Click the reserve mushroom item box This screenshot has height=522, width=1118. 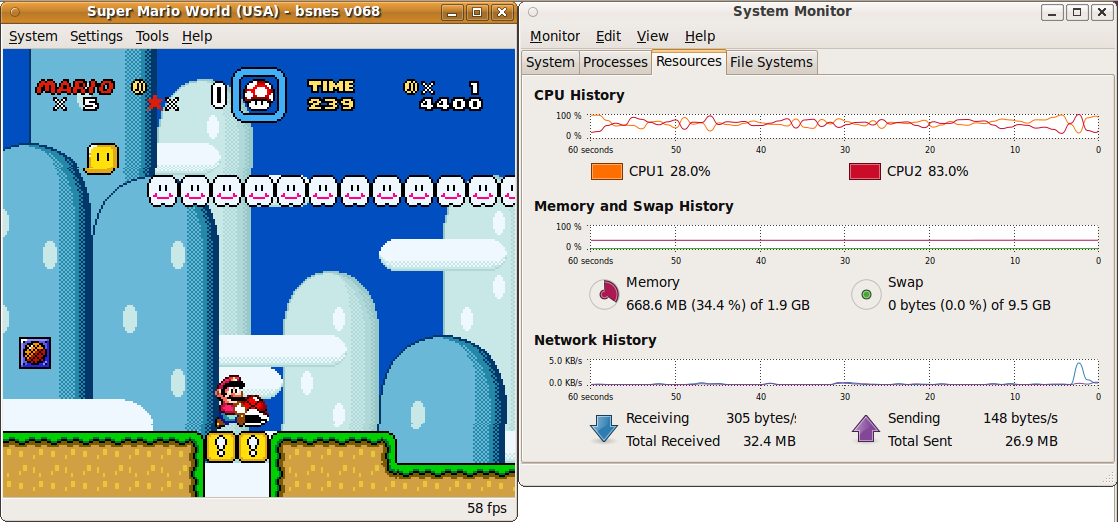pos(260,95)
